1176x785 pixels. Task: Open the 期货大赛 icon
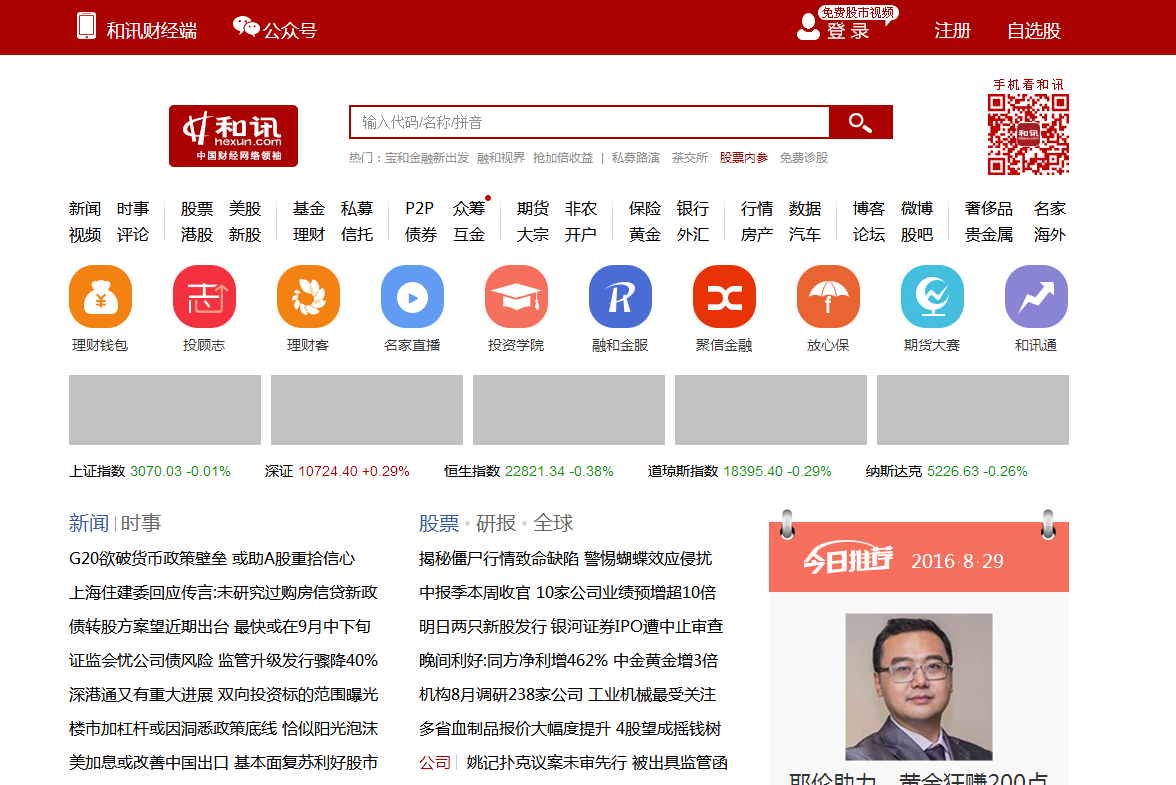(932, 297)
